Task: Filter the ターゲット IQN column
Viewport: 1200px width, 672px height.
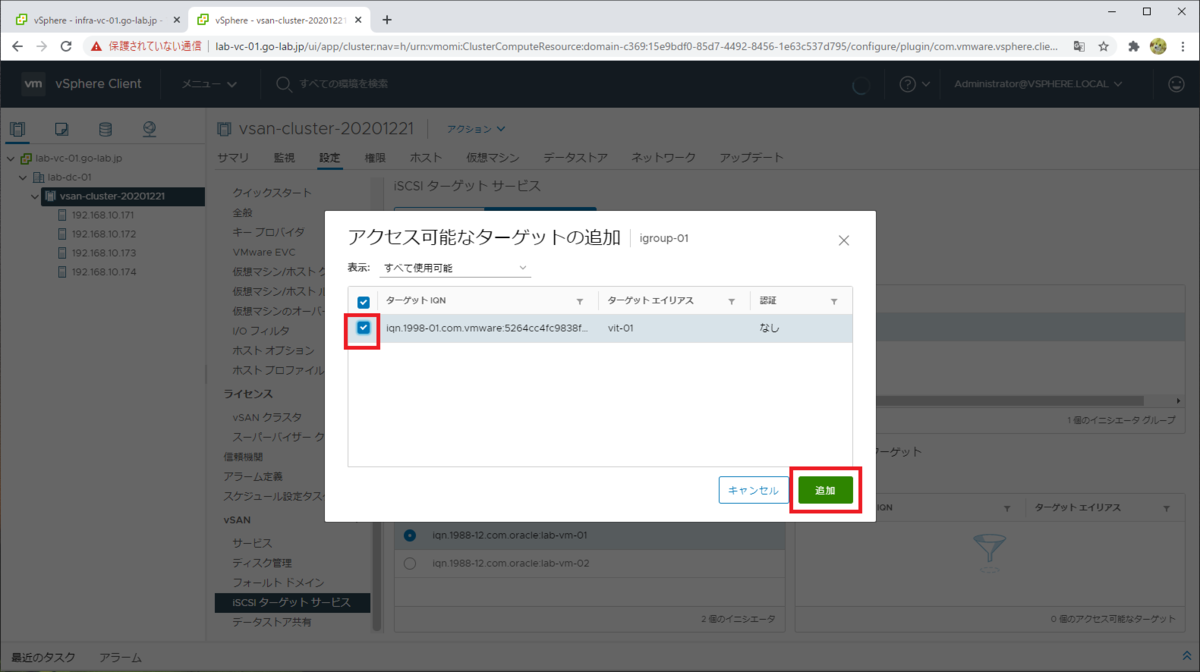Action: [x=580, y=301]
